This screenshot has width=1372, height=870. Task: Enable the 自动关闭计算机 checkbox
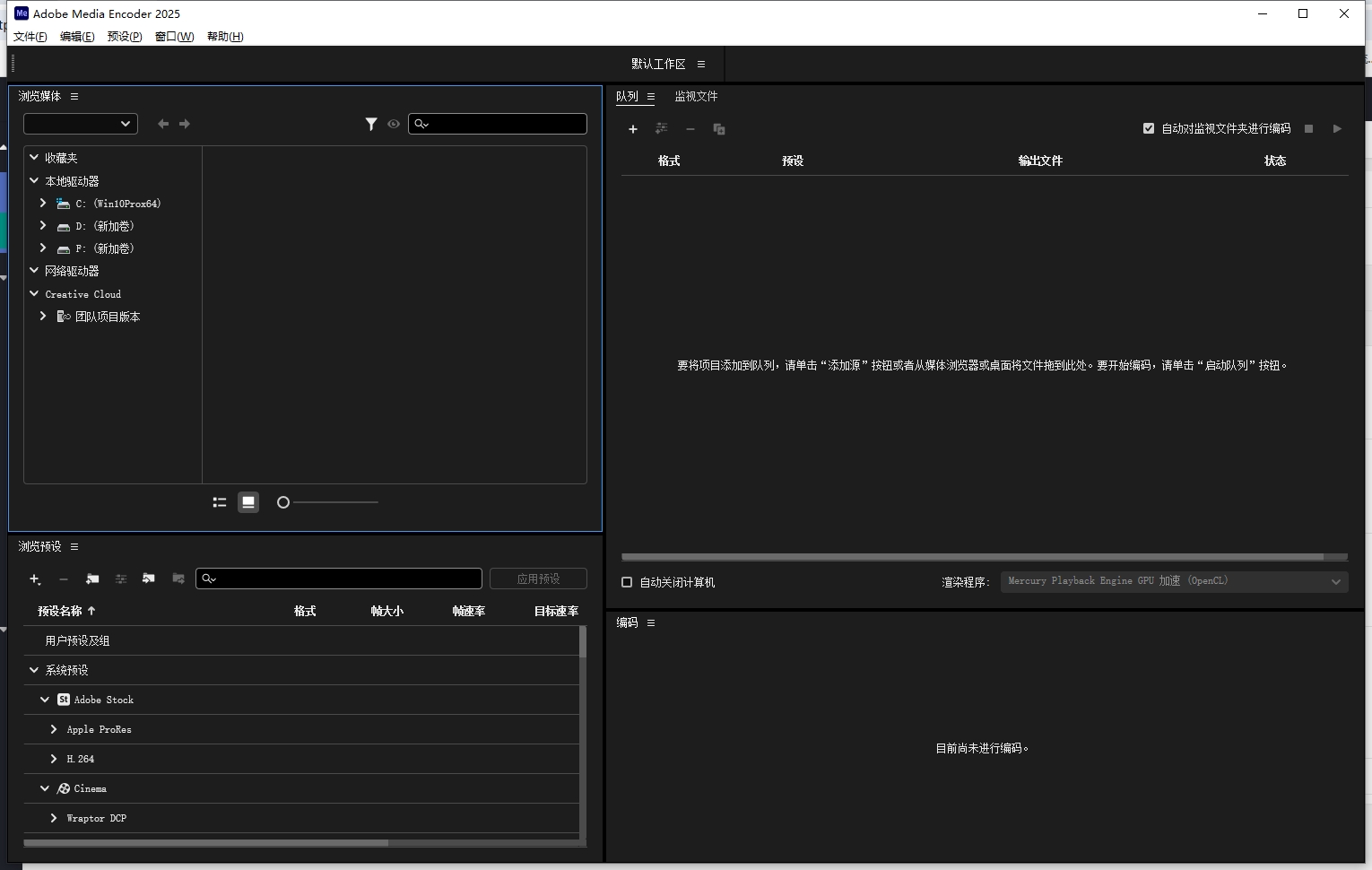coord(627,582)
